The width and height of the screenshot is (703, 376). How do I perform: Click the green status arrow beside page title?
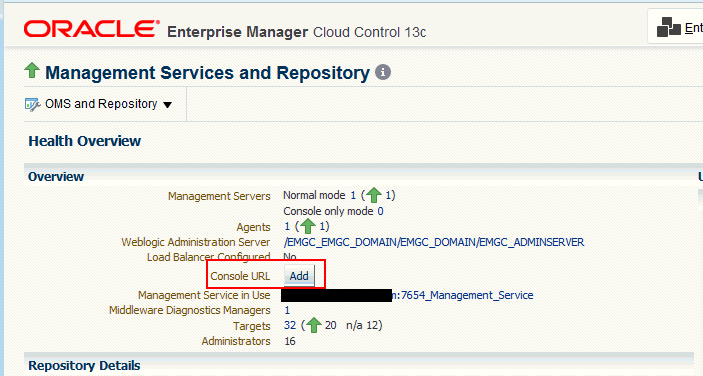coord(32,70)
